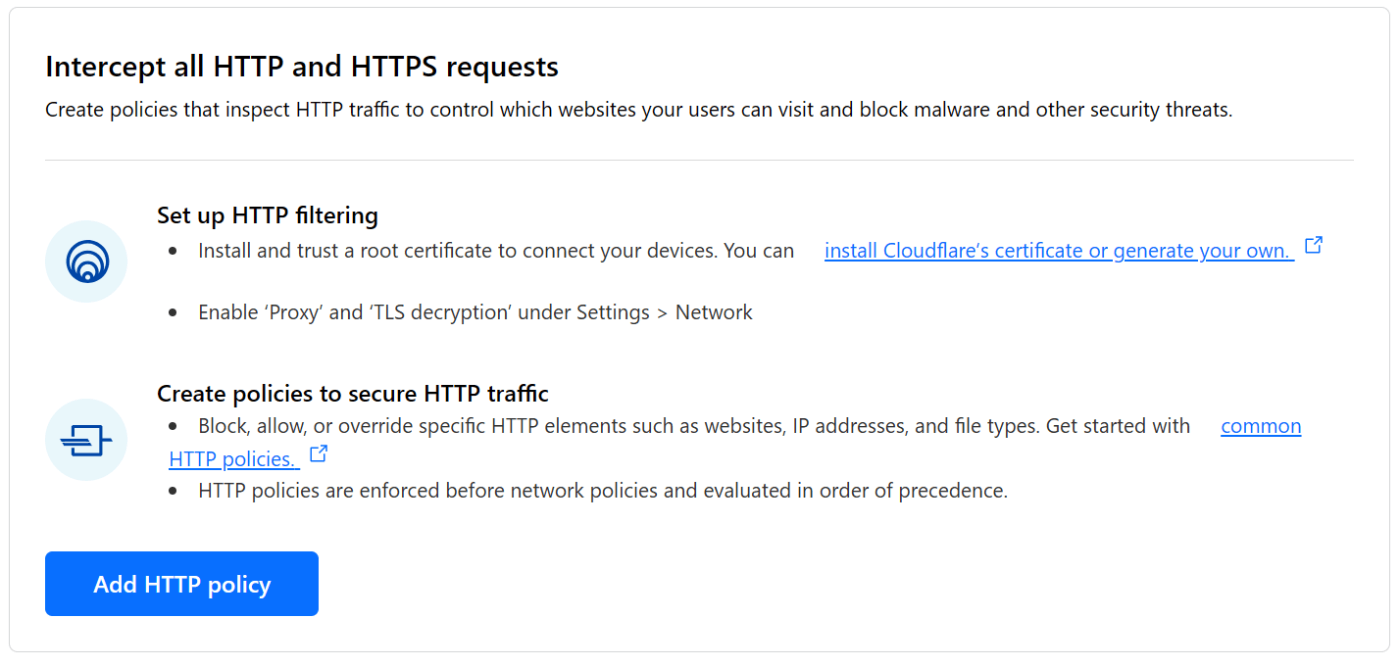Open certificate link's external-link icon

[x=1313, y=243]
